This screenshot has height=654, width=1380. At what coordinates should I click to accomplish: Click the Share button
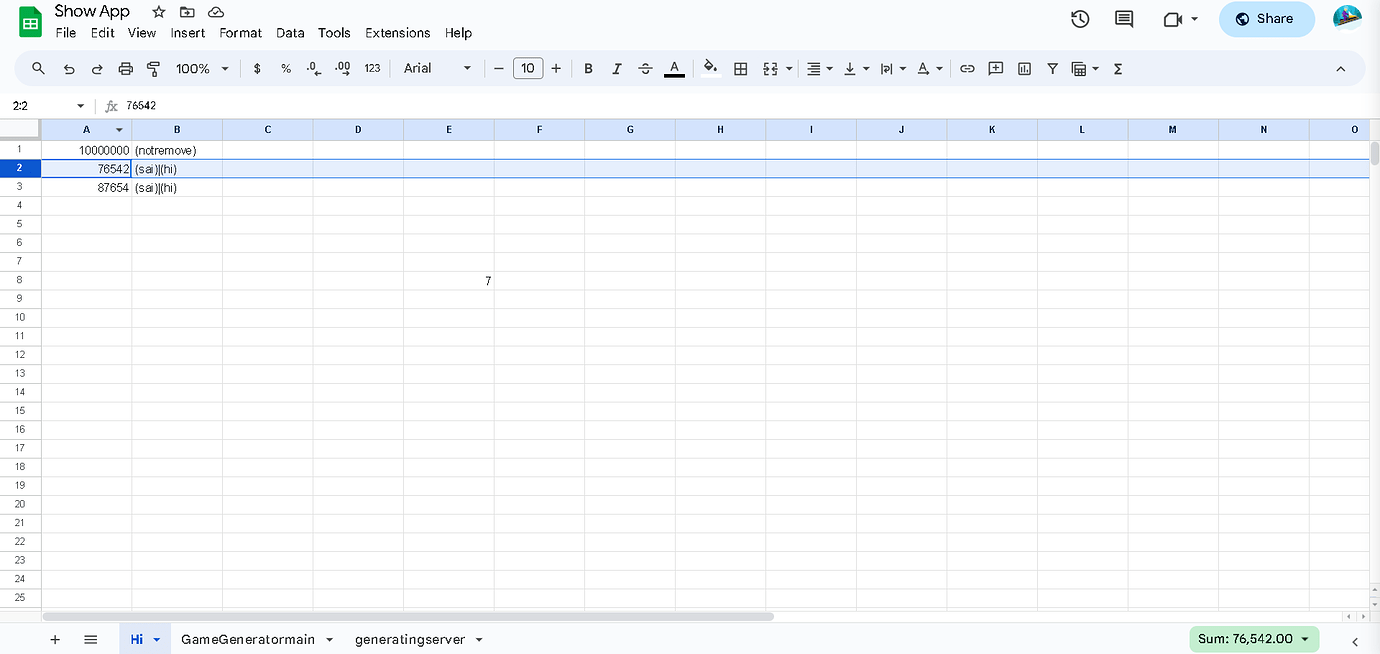click(1266, 19)
